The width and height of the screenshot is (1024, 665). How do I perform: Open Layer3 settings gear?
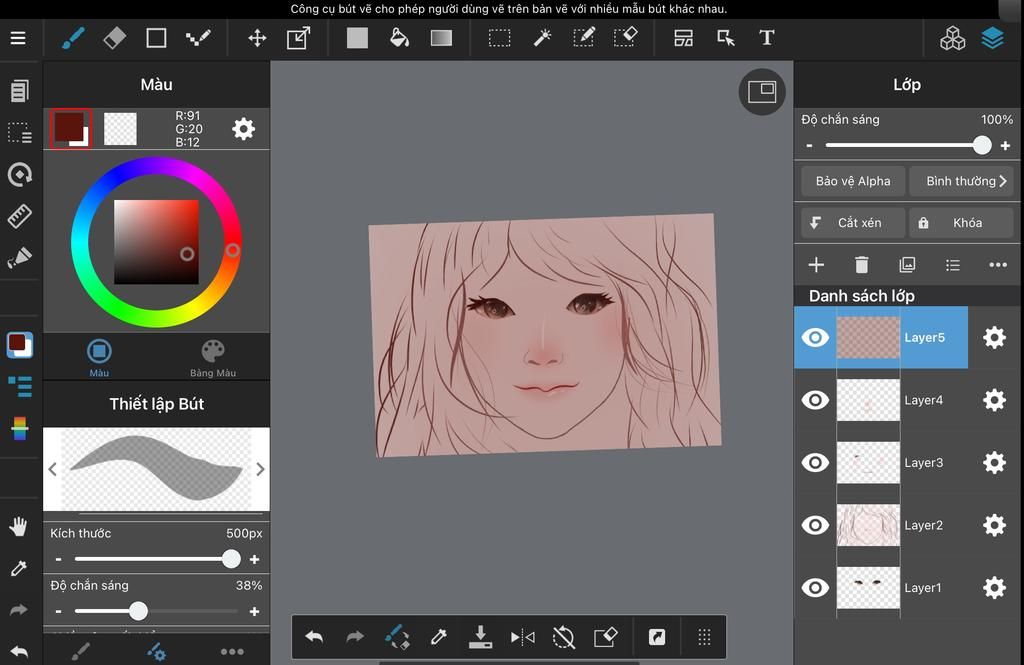pyautogui.click(x=994, y=462)
